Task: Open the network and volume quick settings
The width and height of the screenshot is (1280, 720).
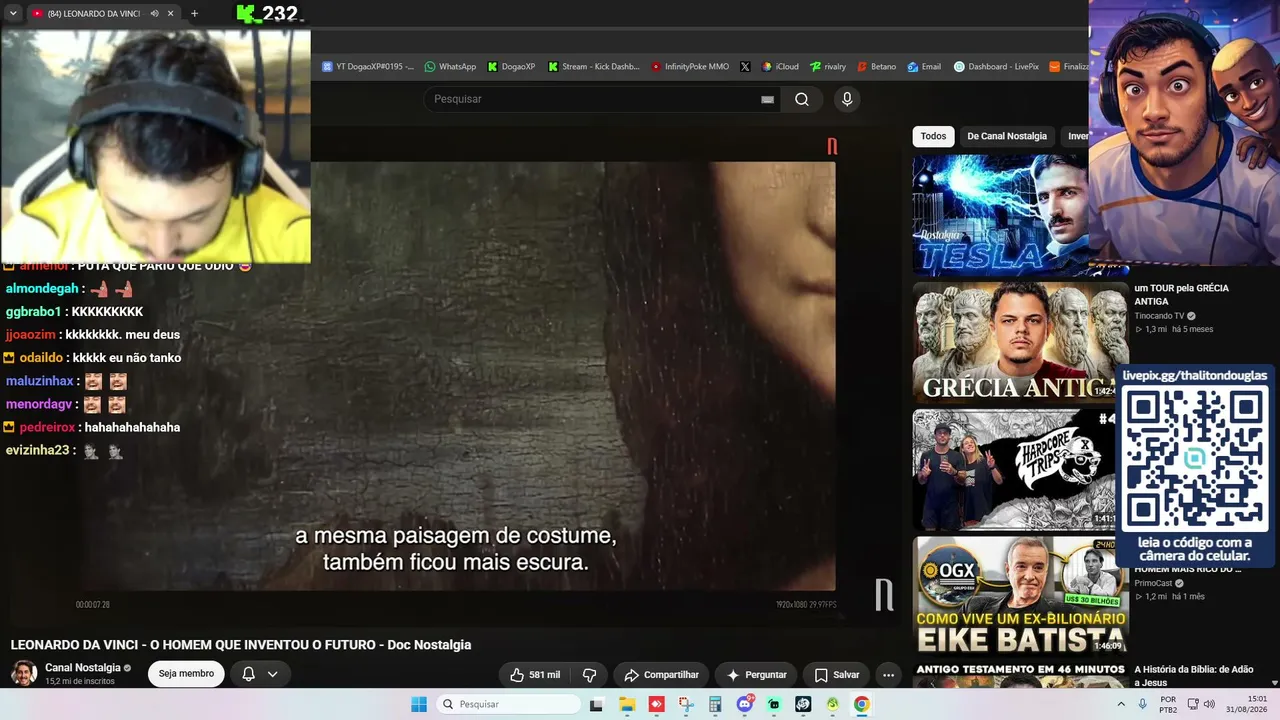Action: click(x=1200, y=704)
